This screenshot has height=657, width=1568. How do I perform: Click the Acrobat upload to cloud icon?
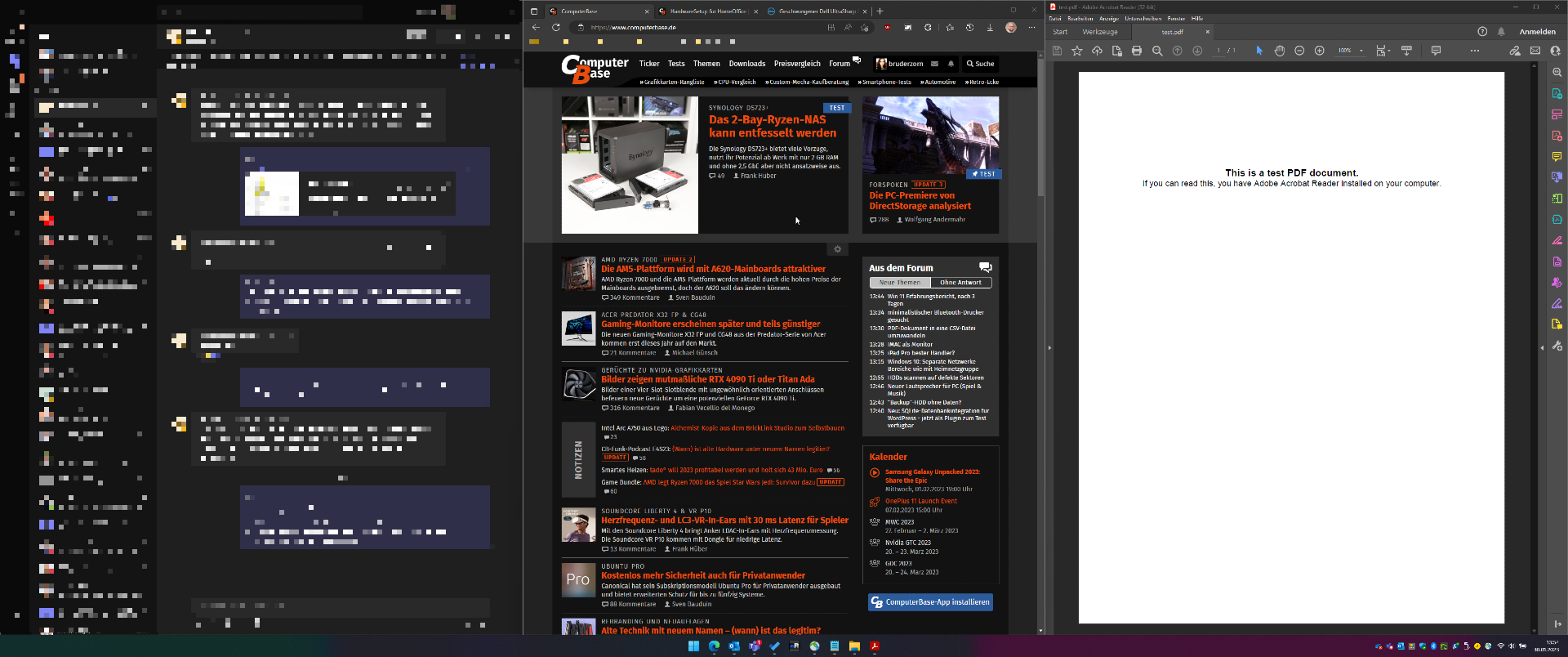1097,51
